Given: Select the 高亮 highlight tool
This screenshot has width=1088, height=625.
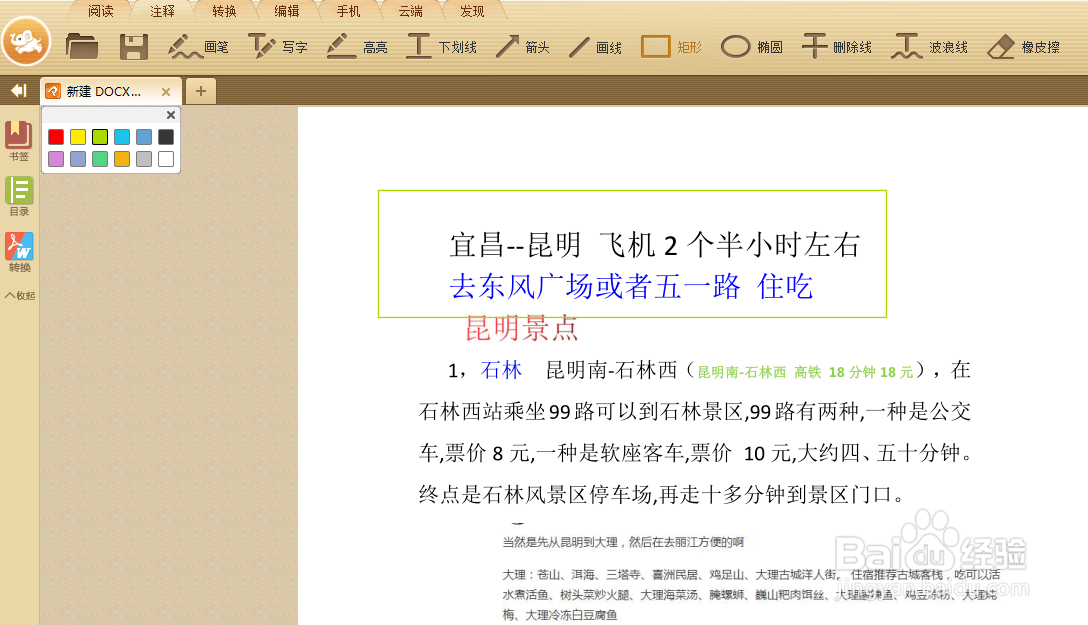Looking at the screenshot, I should click(x=357, y=46).
